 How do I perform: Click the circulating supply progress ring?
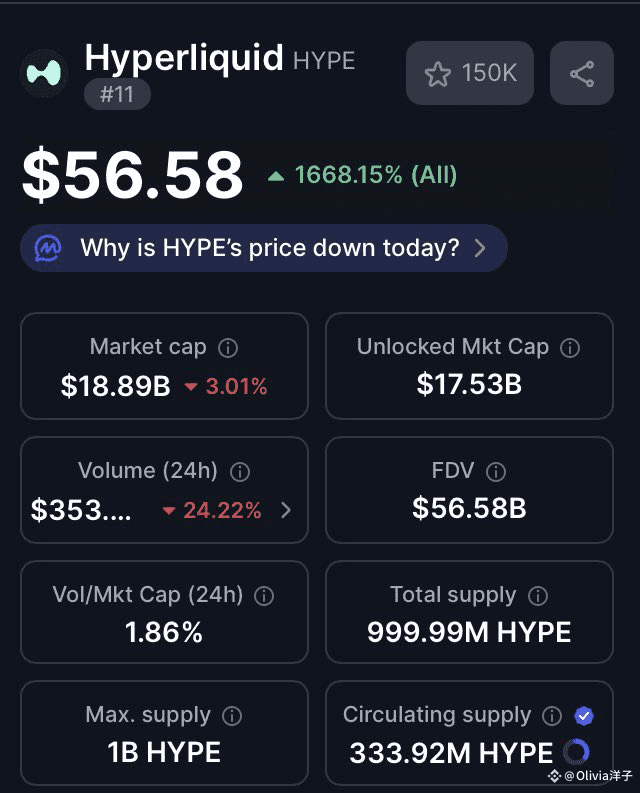tap(576, 752)
